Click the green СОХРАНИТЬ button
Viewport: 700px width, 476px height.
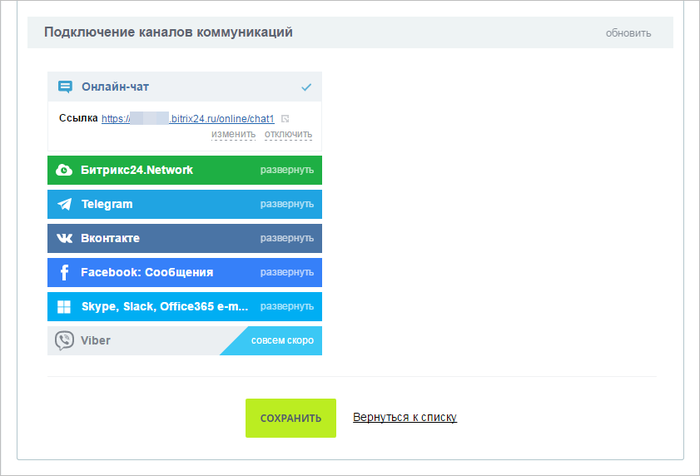coord(291,418)
